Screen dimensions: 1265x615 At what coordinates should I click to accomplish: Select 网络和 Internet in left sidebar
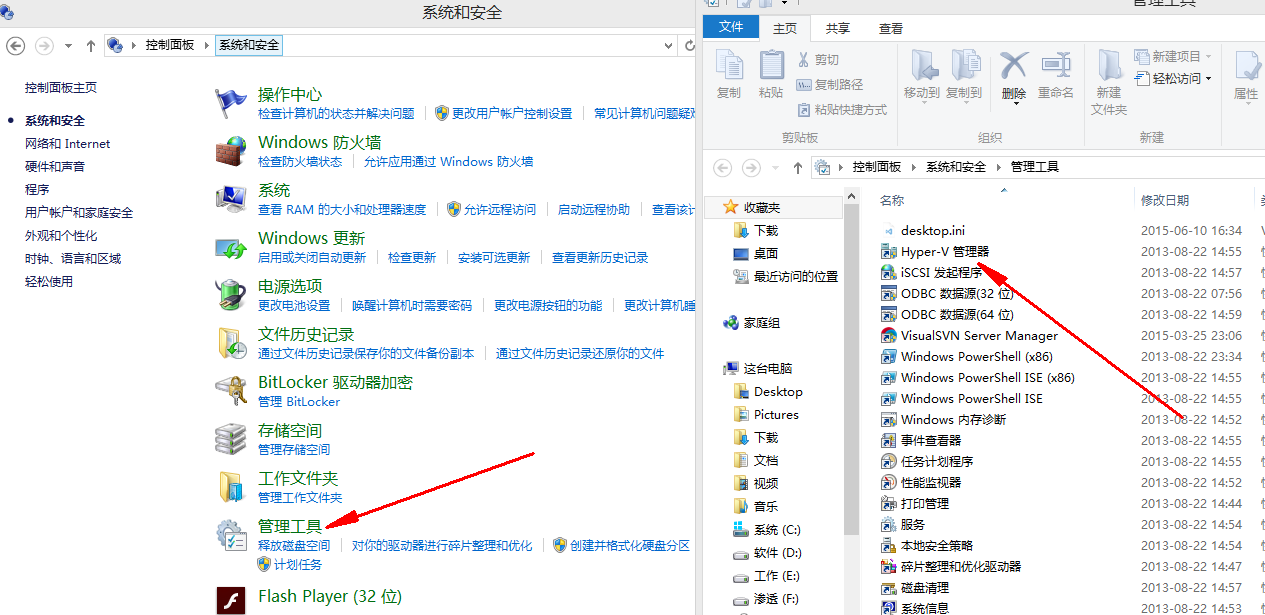click(x=67, y=143)
